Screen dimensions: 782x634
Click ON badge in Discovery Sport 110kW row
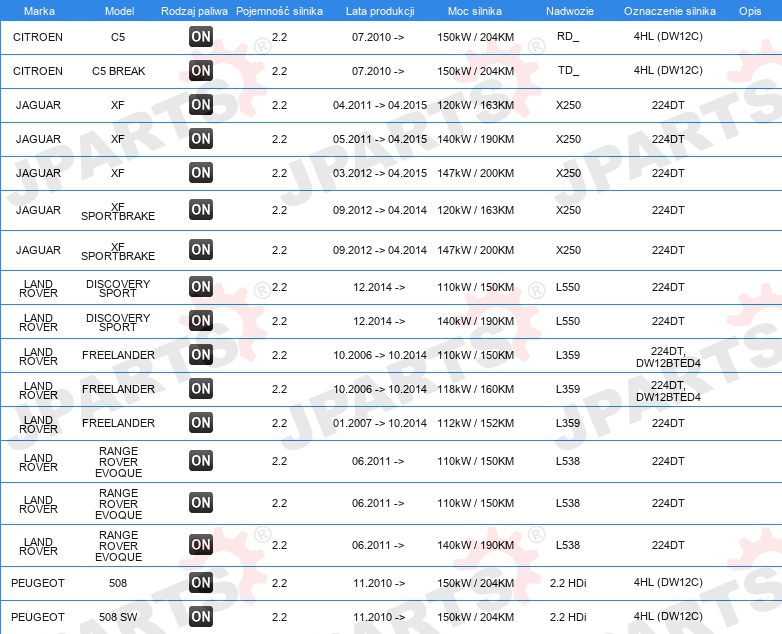201,286
